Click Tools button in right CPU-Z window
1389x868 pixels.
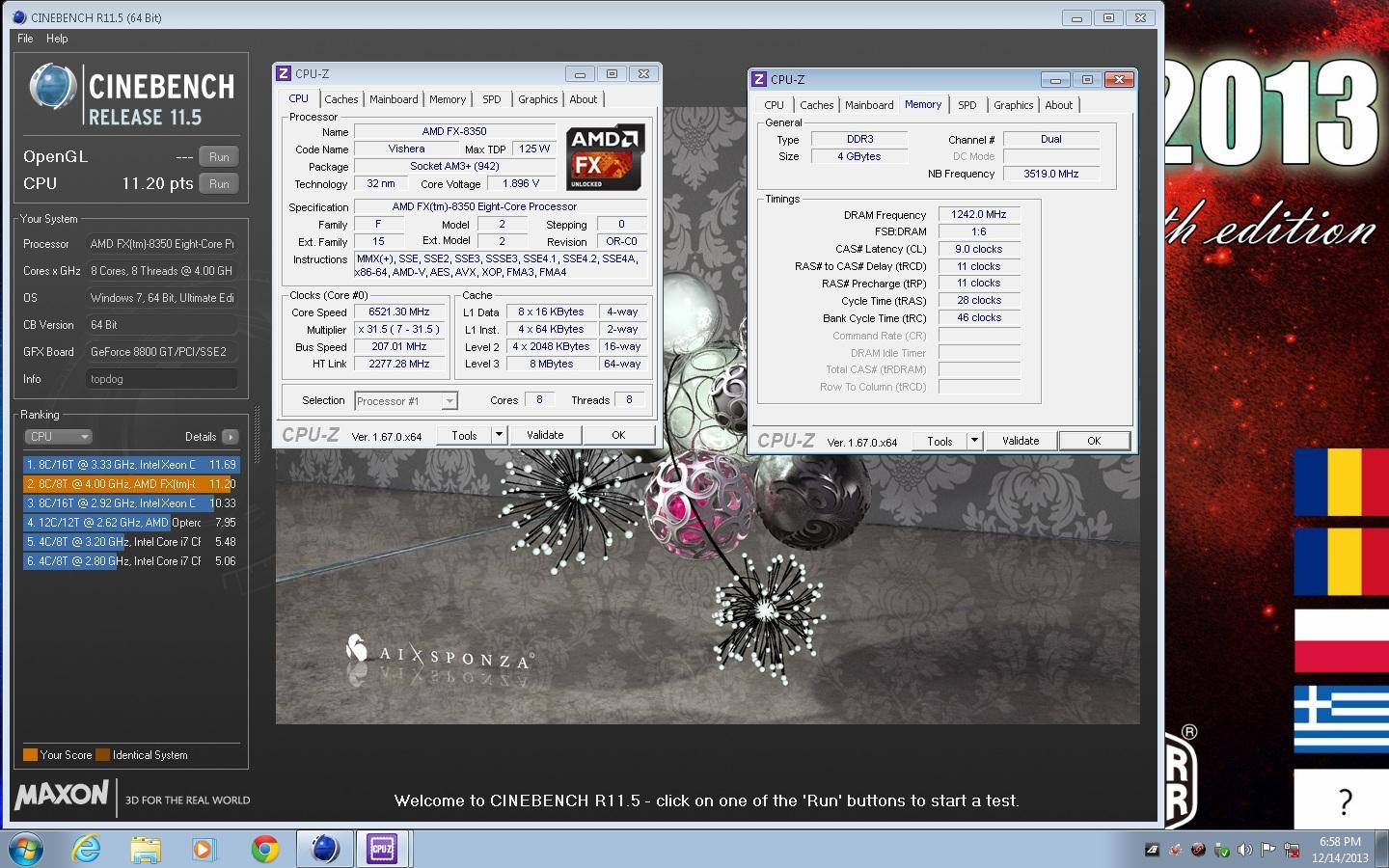940,441
